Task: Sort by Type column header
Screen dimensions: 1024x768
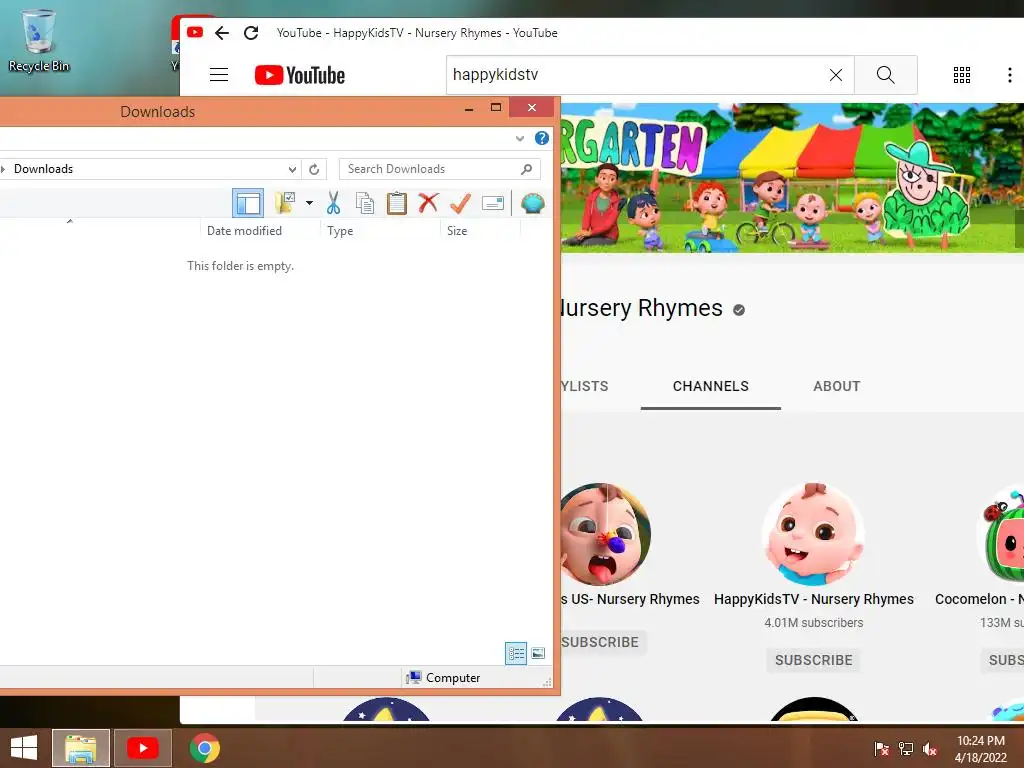Action: coord(340,231)
